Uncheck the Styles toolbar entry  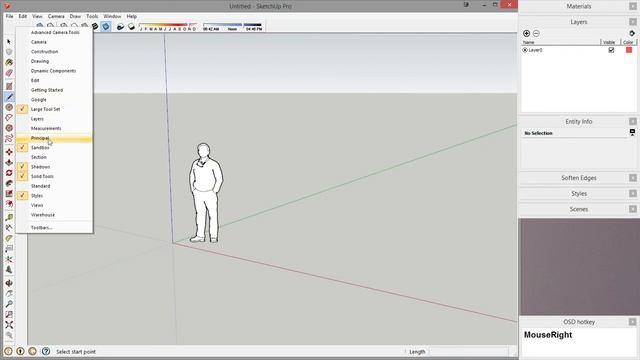[x=54, y=196]
